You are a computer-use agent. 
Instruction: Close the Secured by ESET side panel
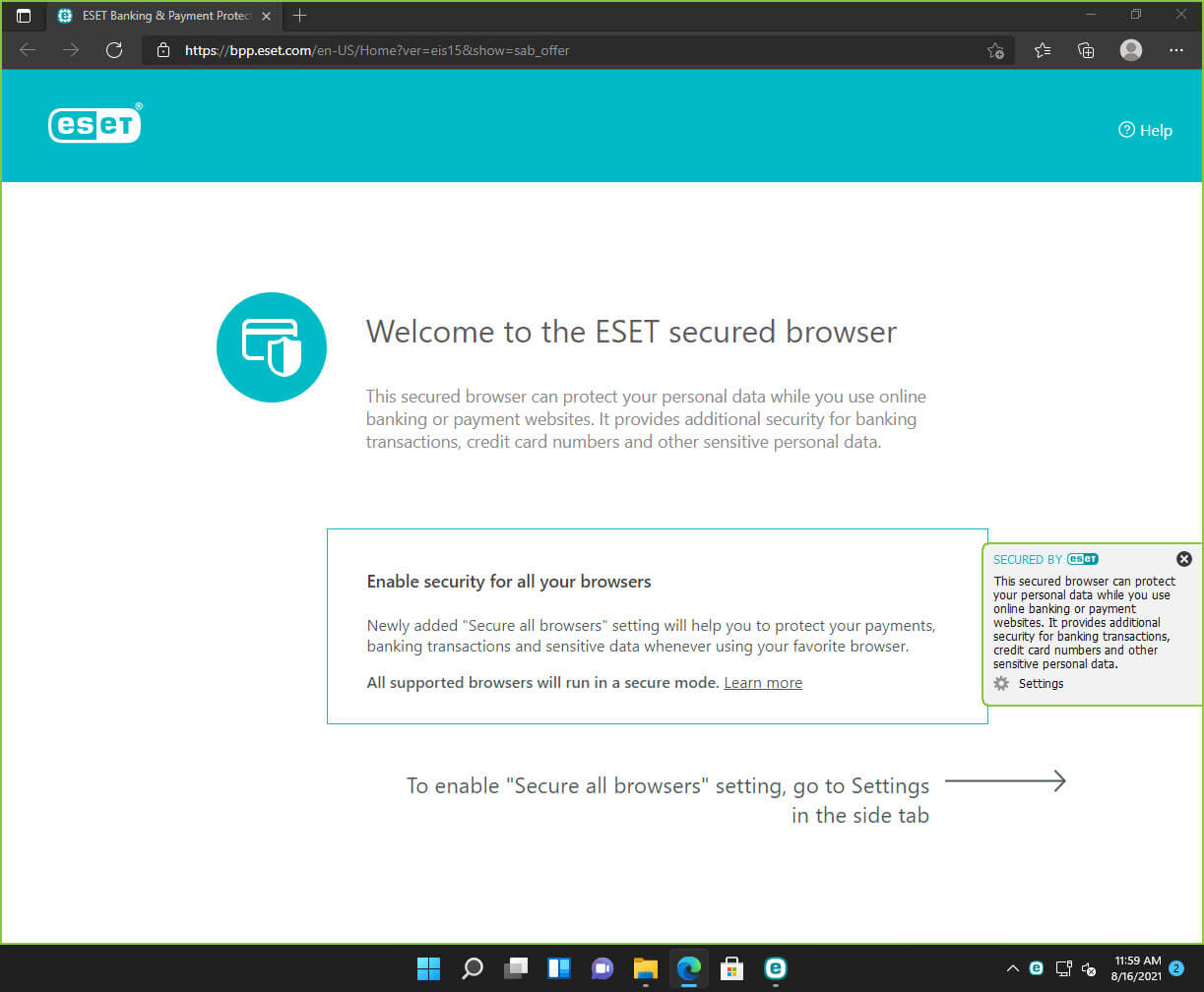[1184, 559]
